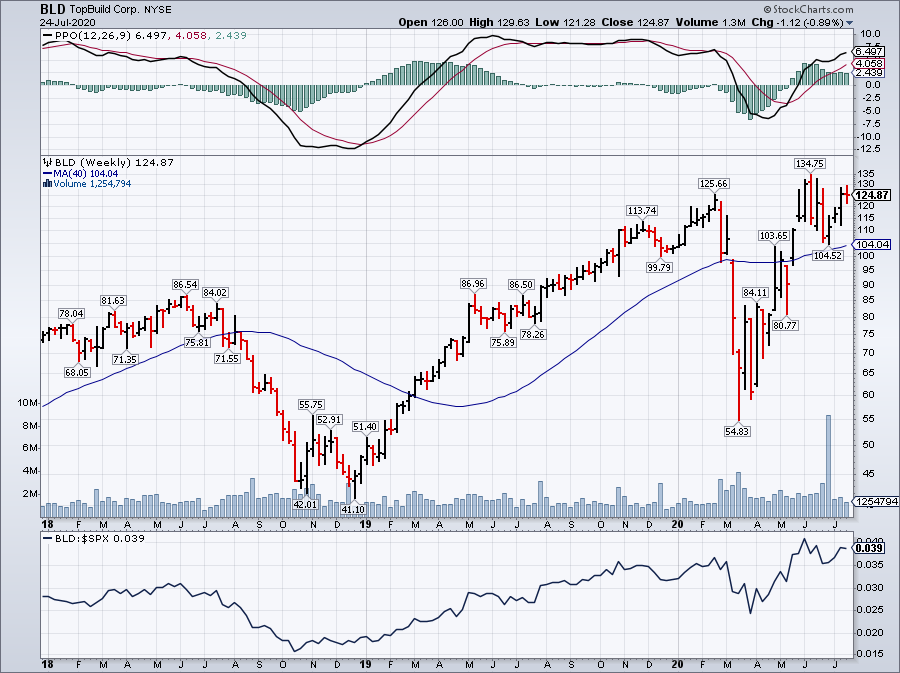Click the MA(40) 104.04 legend label
Image resolution: width=900 pixels, height=673 pixels.
86,173
